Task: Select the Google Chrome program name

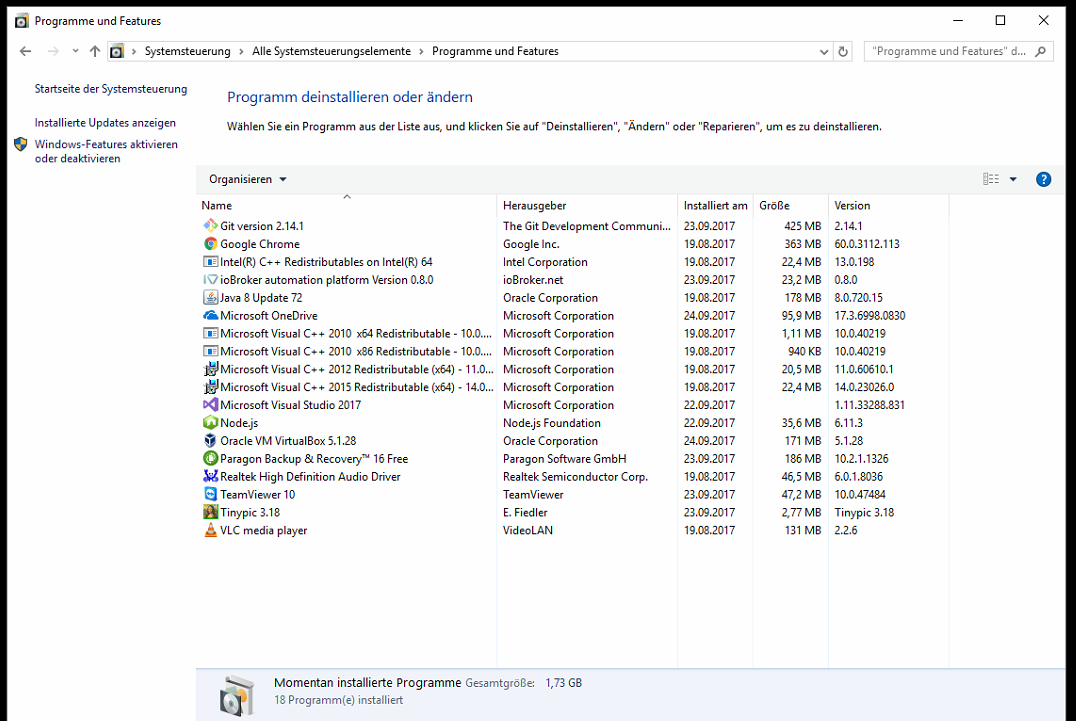Action: (x=260, y=244)
